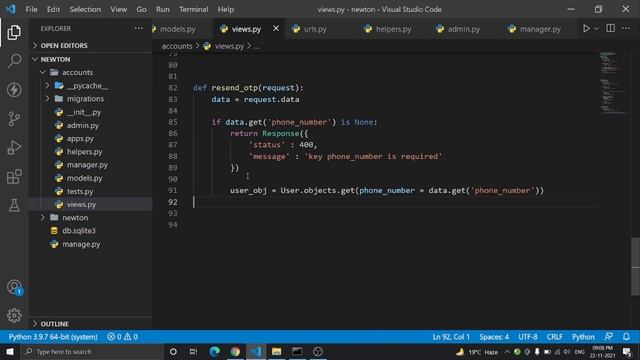Split the editor to the right

pos(611,28)
